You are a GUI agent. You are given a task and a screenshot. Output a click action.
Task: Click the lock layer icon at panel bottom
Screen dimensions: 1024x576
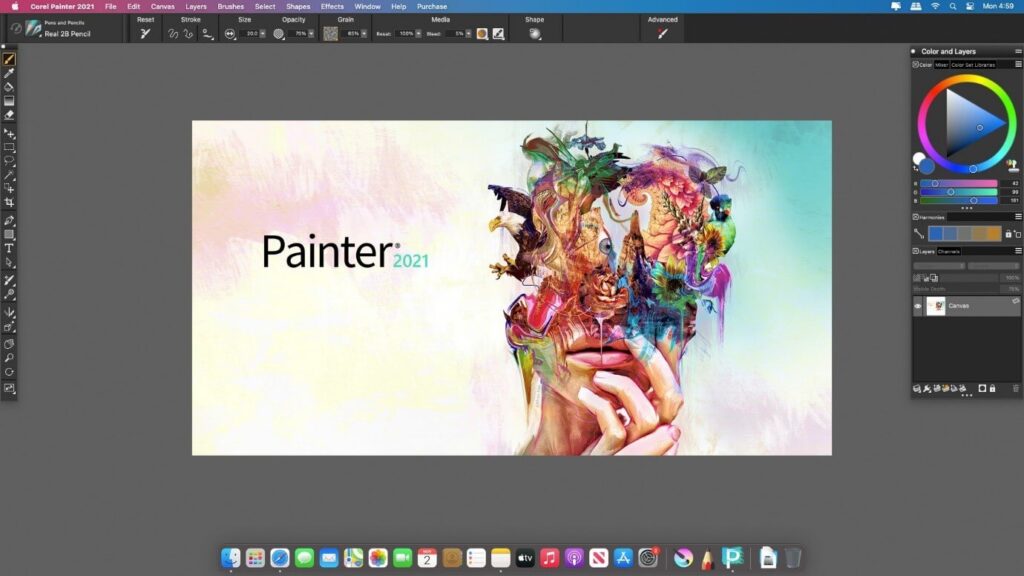click(x=993, y=388)
